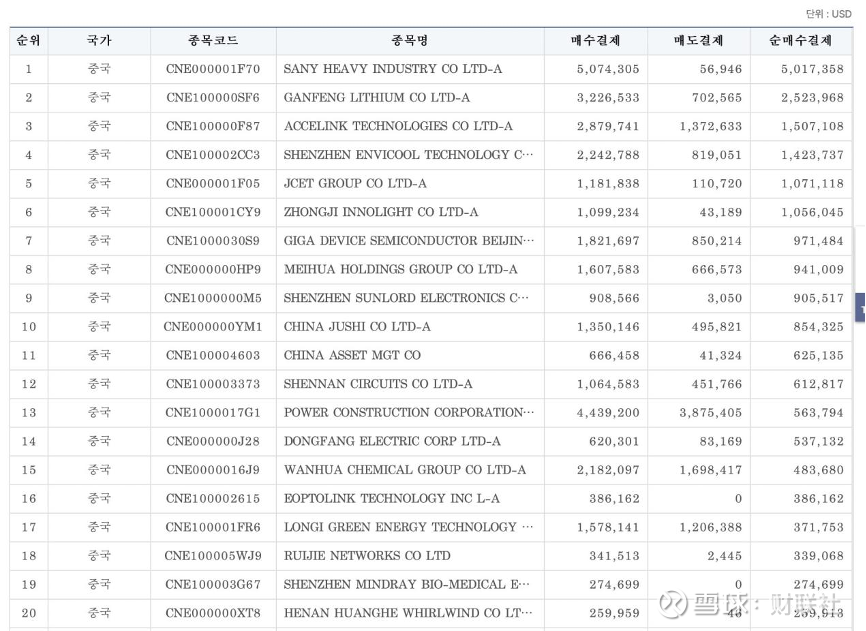This screenshot has height=631, width=866.
Task: Select SHENZHEN SUNLORD ELECTRONICS stock name
Action: click(x=406, y=298)
